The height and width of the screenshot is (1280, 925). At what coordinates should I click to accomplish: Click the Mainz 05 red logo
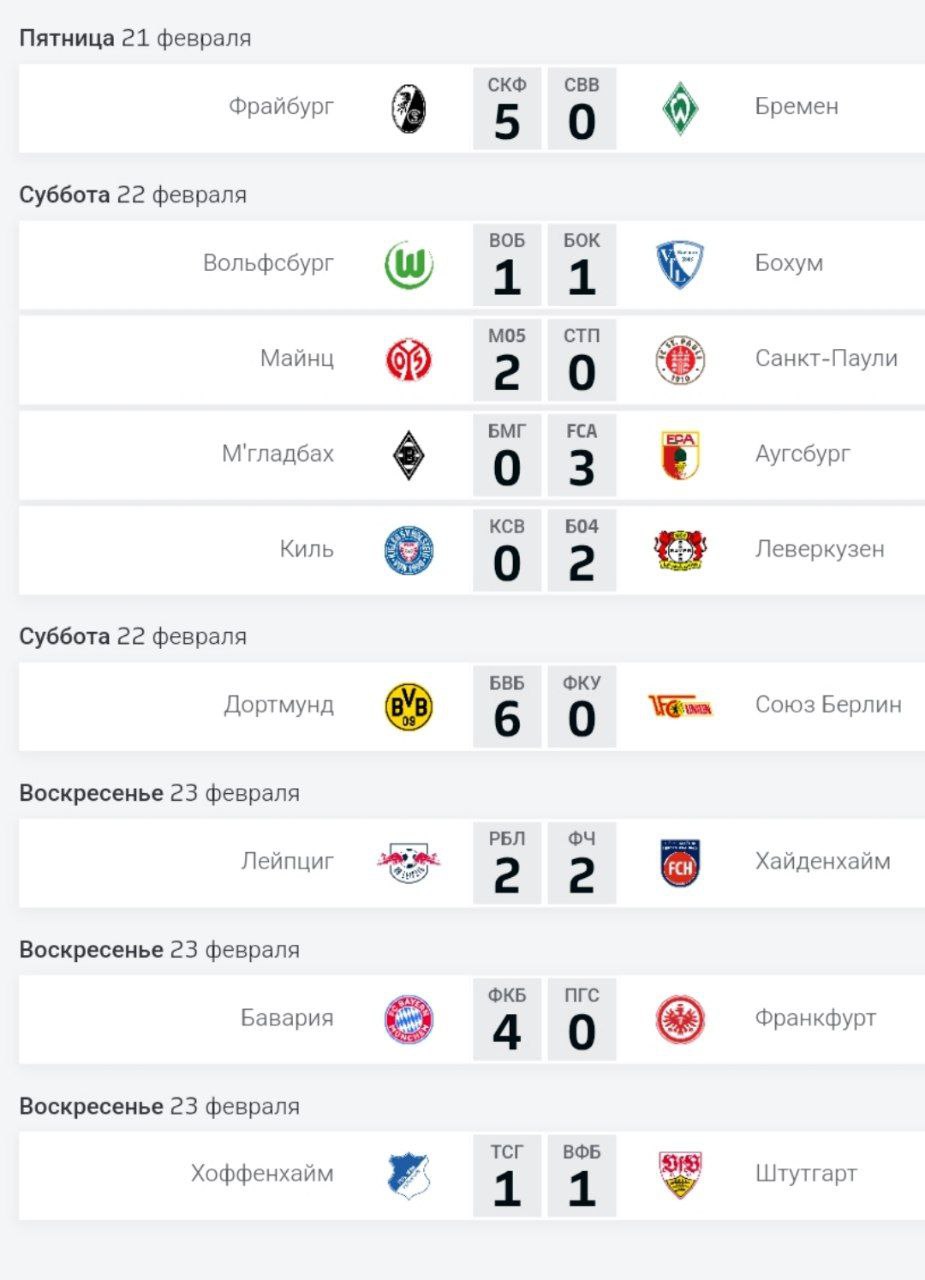coord(409,361)
